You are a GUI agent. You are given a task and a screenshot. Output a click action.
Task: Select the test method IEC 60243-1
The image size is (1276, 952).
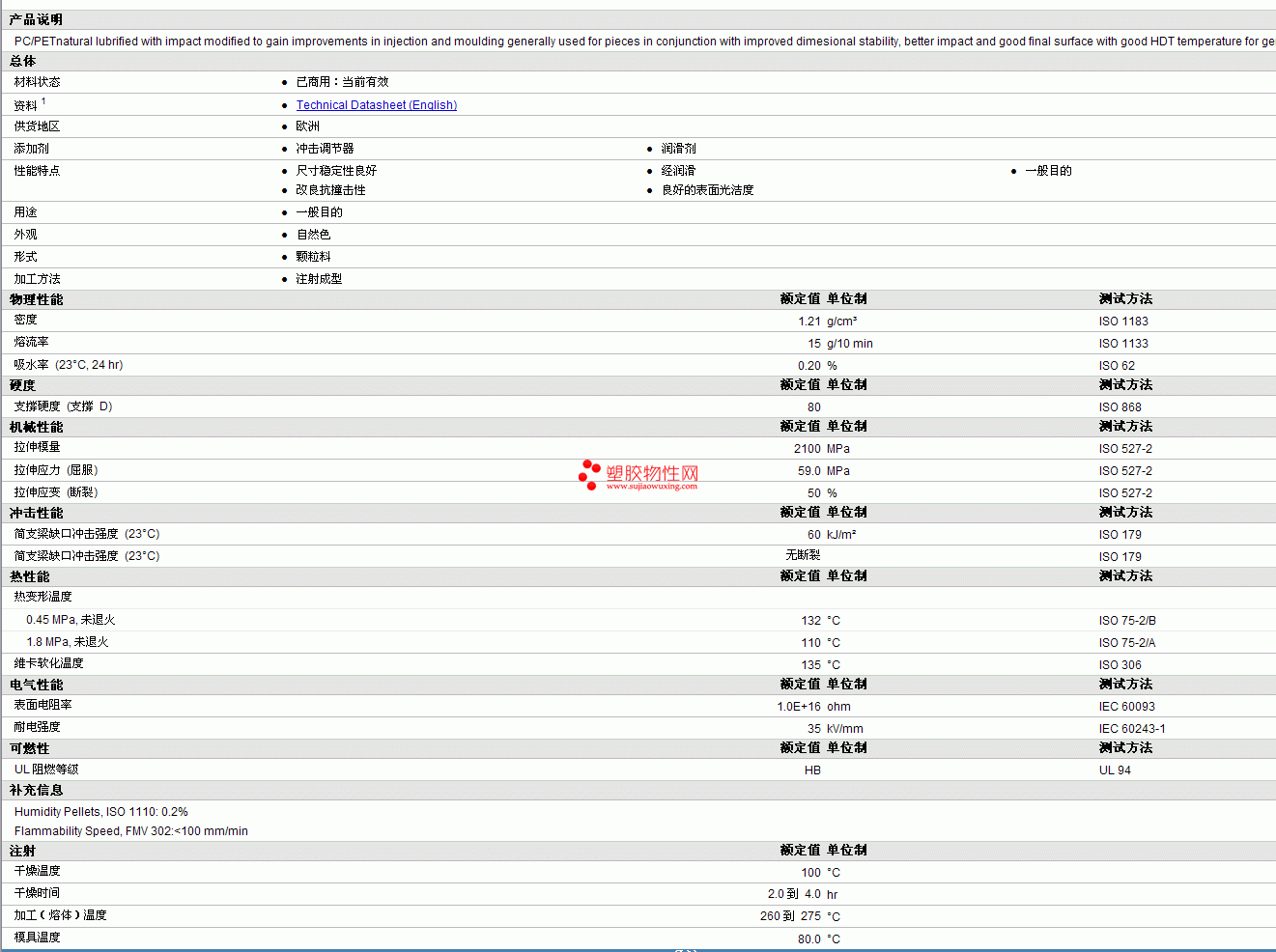coord(1132,729)
